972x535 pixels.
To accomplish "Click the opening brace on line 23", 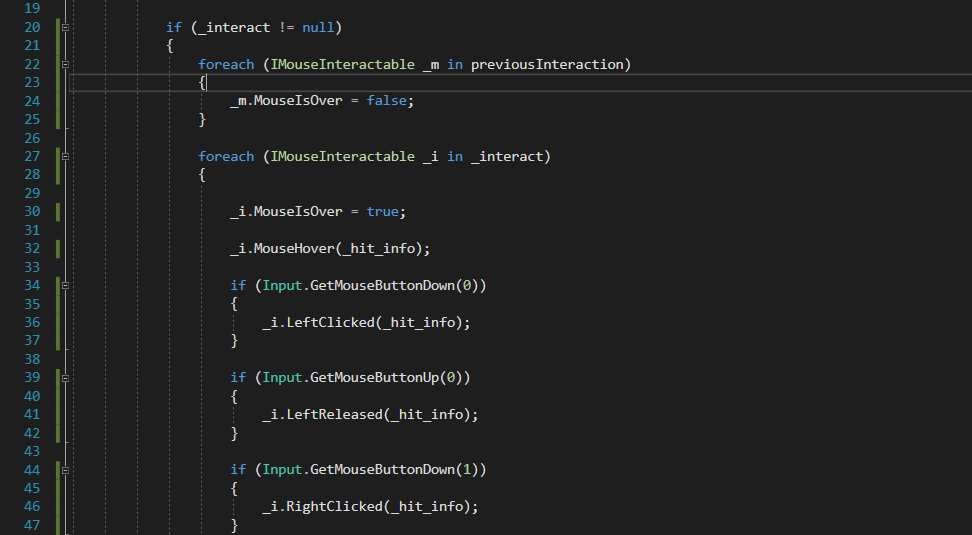I will click(x=202, y=82).
